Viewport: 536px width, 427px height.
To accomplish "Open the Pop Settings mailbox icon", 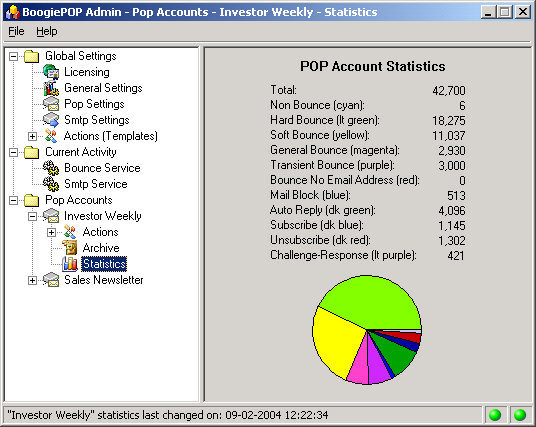I will point(51,104).
